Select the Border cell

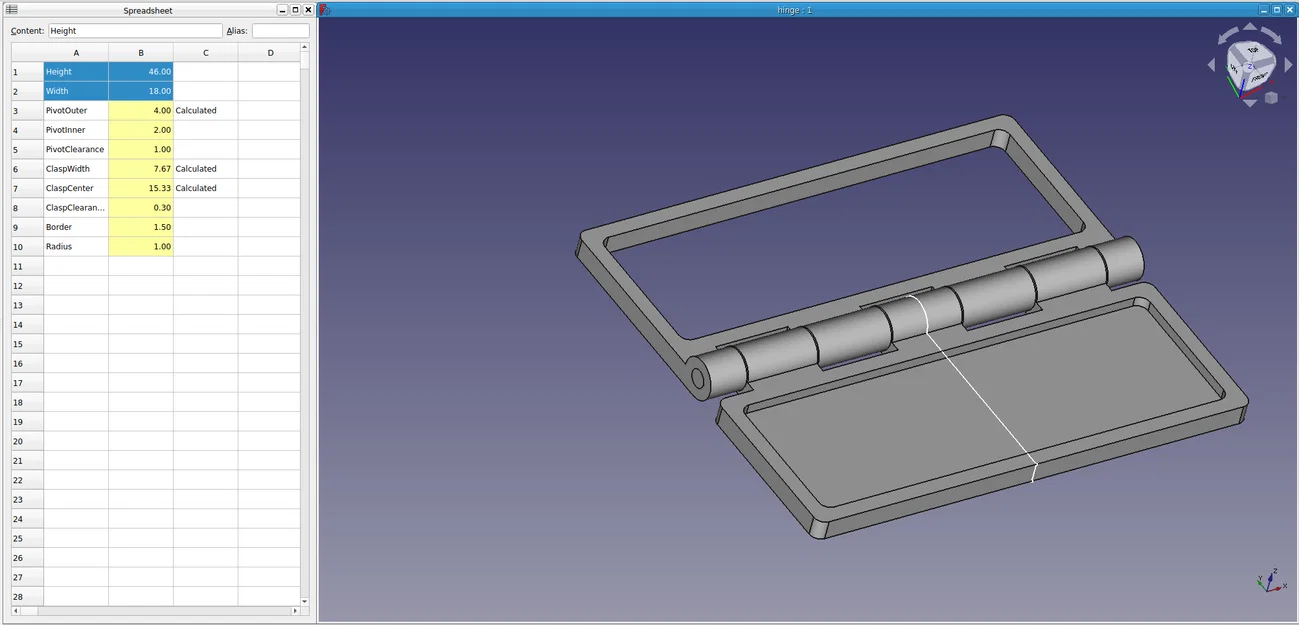coord(76,227)
